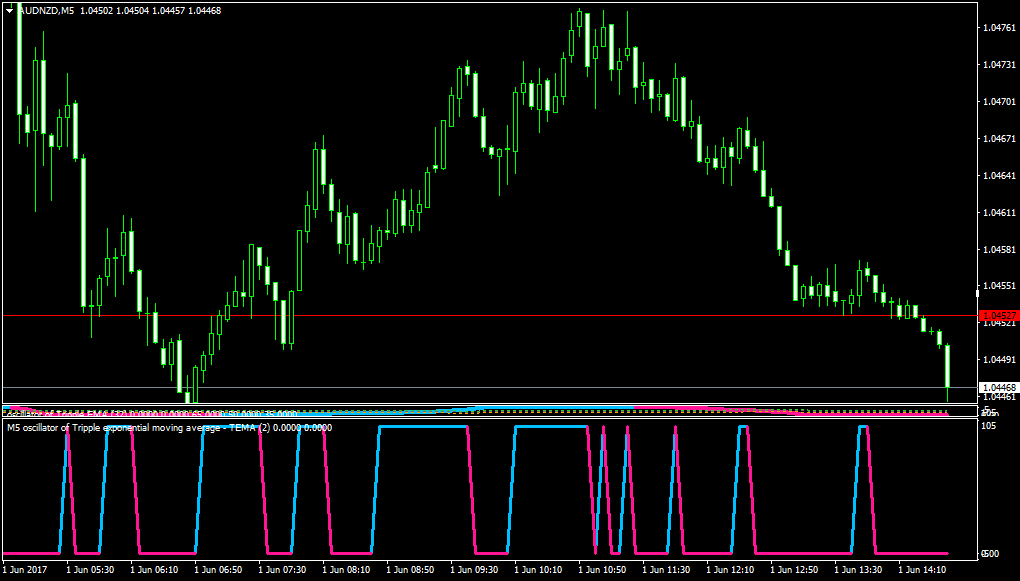Click the 1.04761 price axis label
The width and height of the screenshot is (1020, 581).
coord(999,28)
